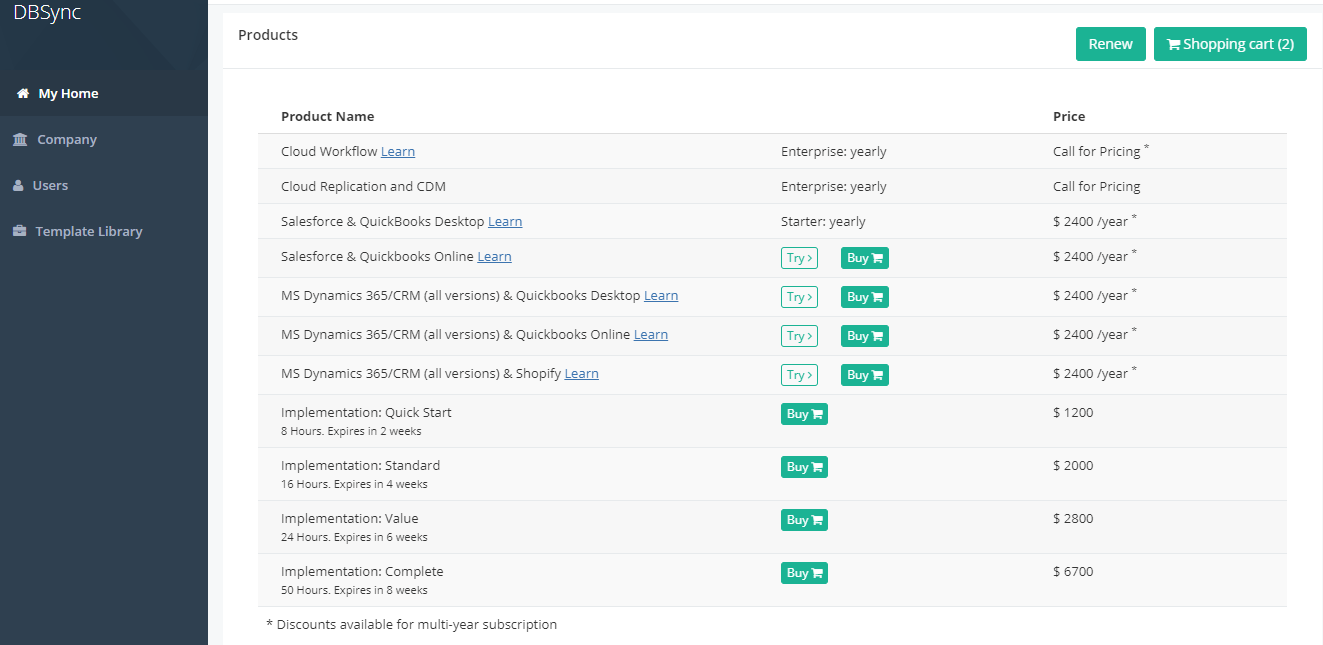1323x645 pixels.
Task: Go to Company in sidebar menu
Action: point(67,140)
